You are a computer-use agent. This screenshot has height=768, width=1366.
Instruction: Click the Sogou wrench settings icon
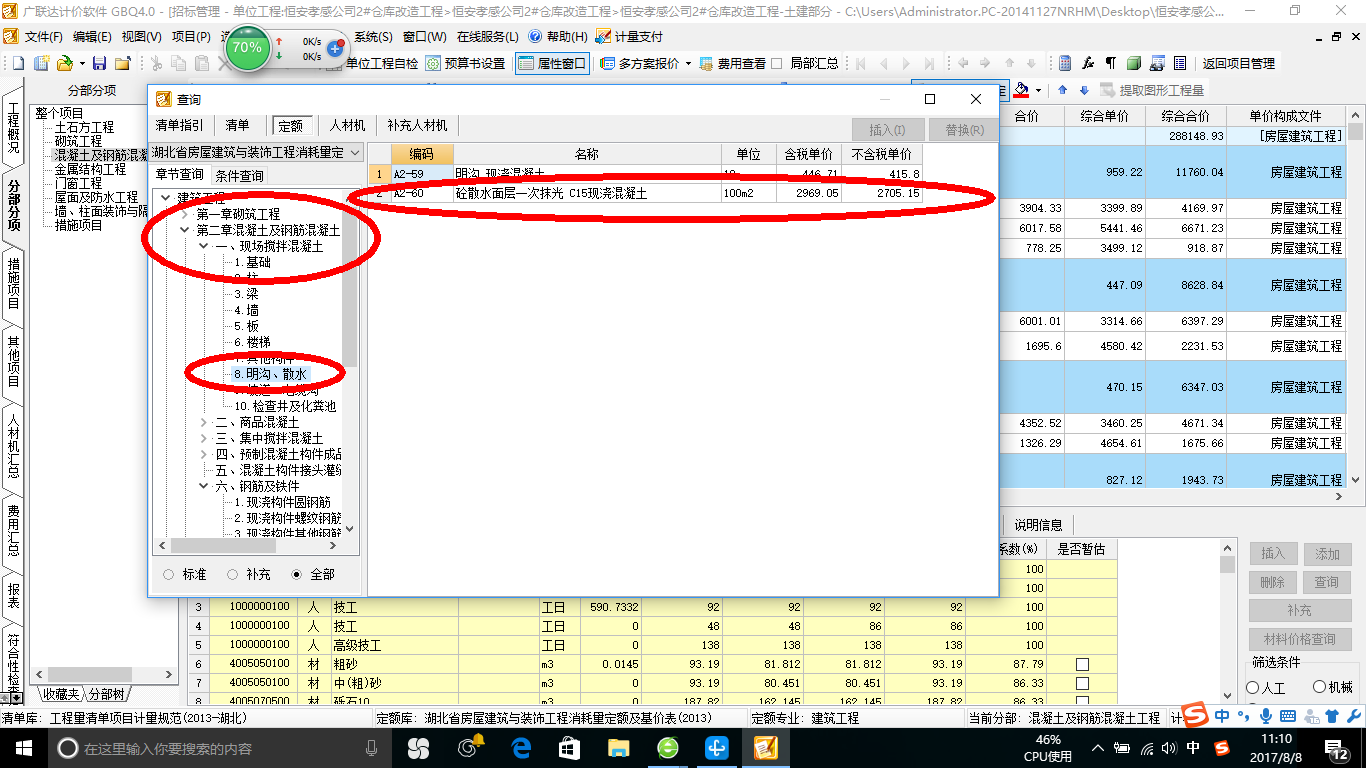point(1352,716)
